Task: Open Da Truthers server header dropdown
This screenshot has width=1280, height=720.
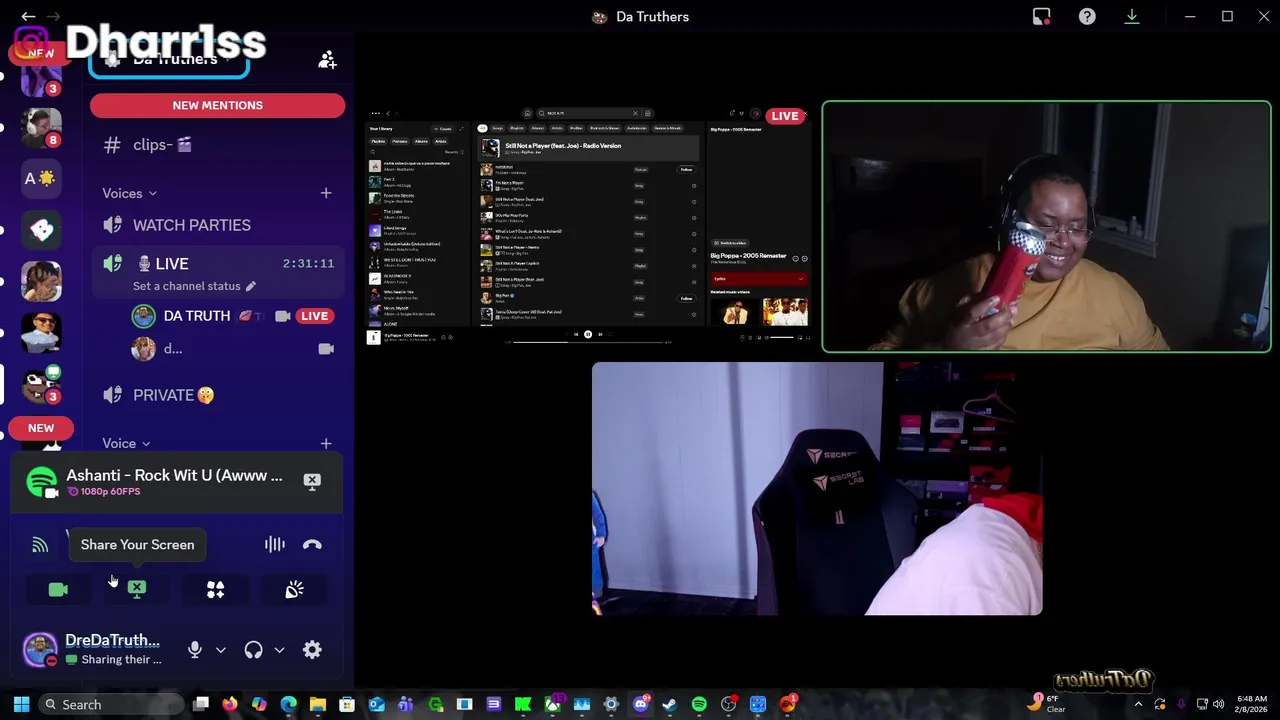Action: click(169, 62)
